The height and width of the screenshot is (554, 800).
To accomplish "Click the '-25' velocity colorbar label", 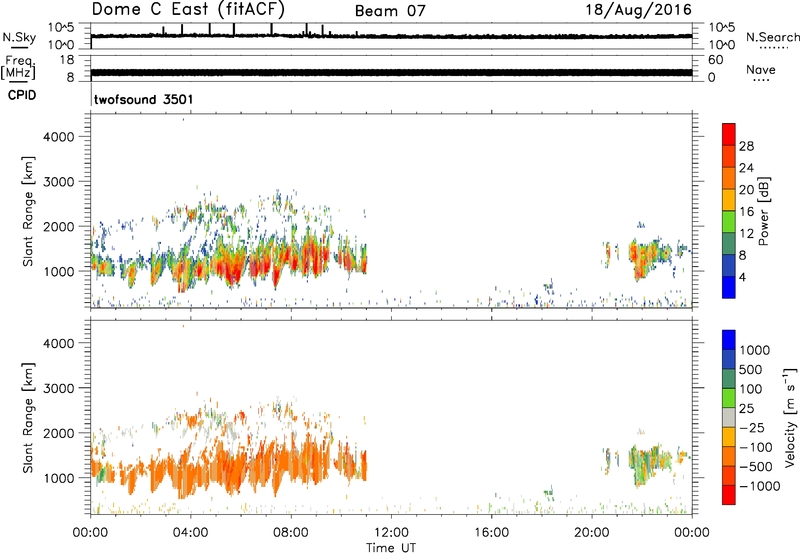I will [x=753, y=428].
